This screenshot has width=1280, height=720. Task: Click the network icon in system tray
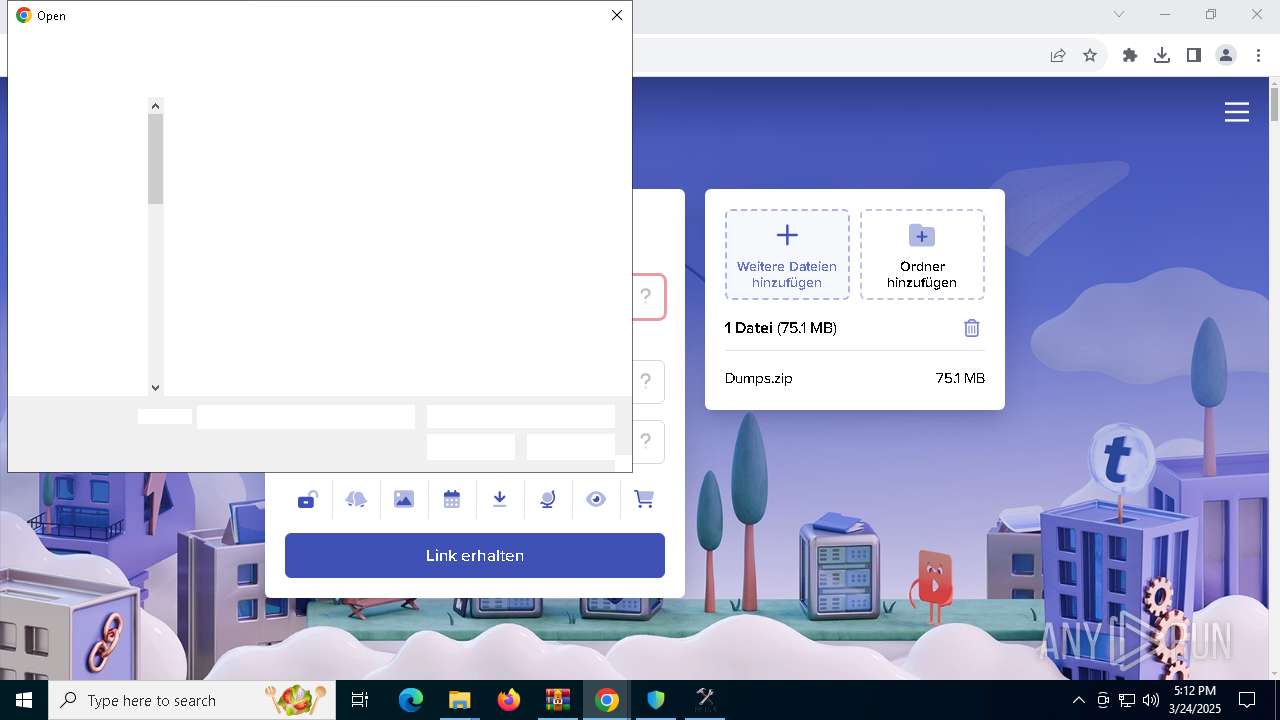click(x=1127, y=700)
